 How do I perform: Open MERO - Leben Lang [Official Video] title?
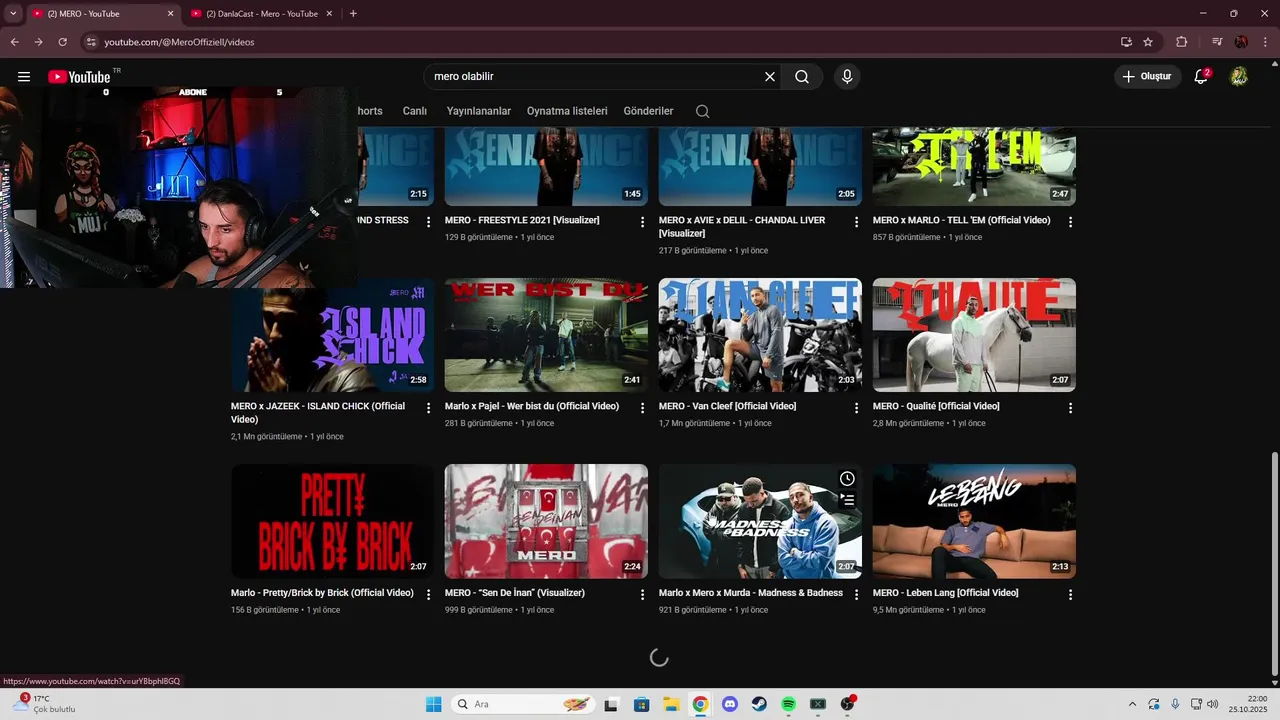click(x=945, y=593)
